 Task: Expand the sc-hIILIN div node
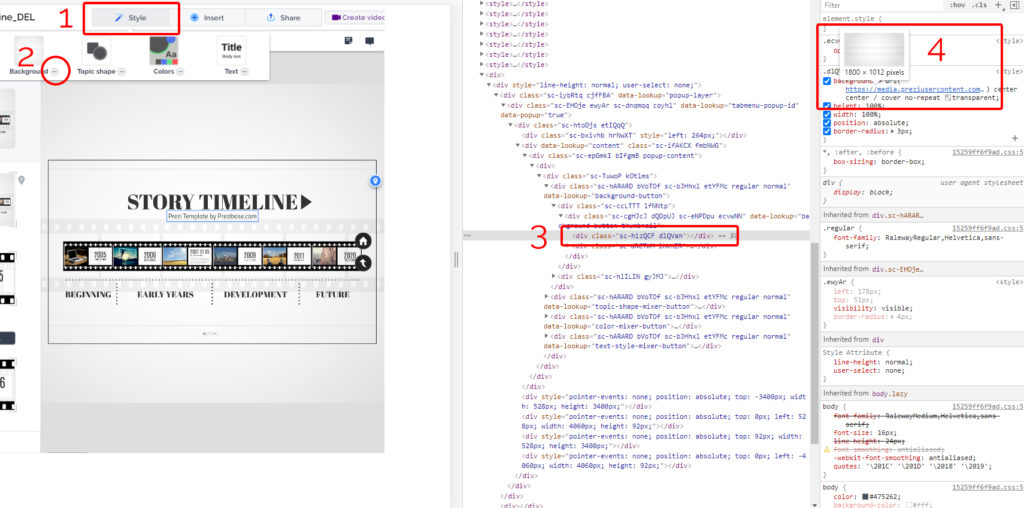click(x=555, y=276)
